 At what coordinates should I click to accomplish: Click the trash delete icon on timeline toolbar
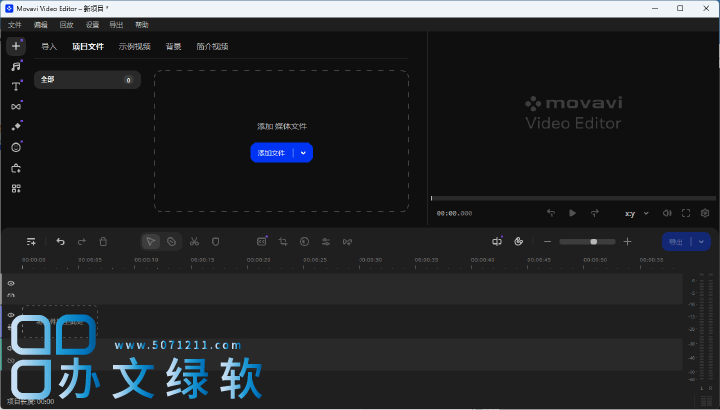click(x=103, y=242)
